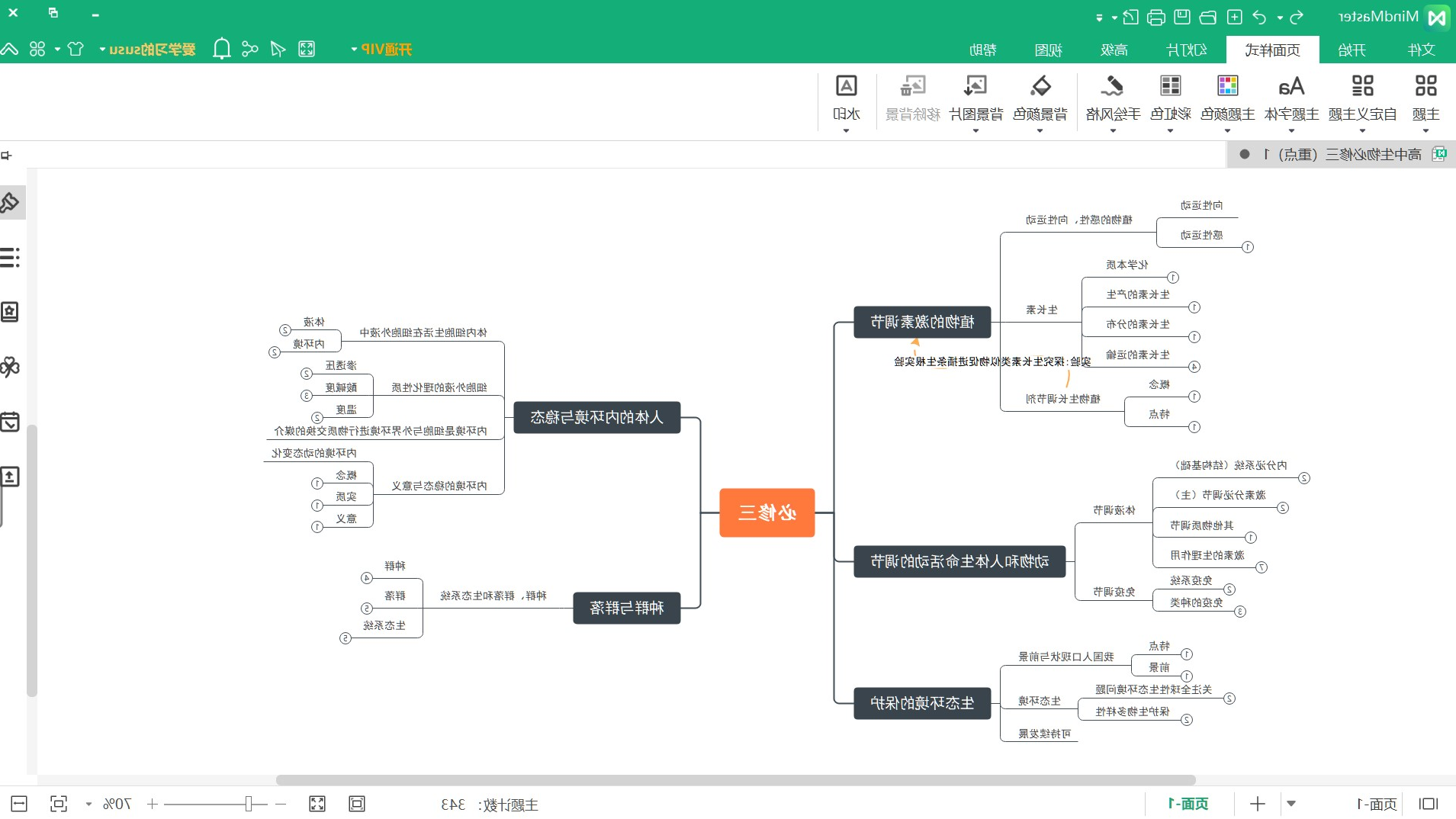Print the mind map using printer icon
1456x819 pixels.
pyautogui.click(x=1156, y=17)
